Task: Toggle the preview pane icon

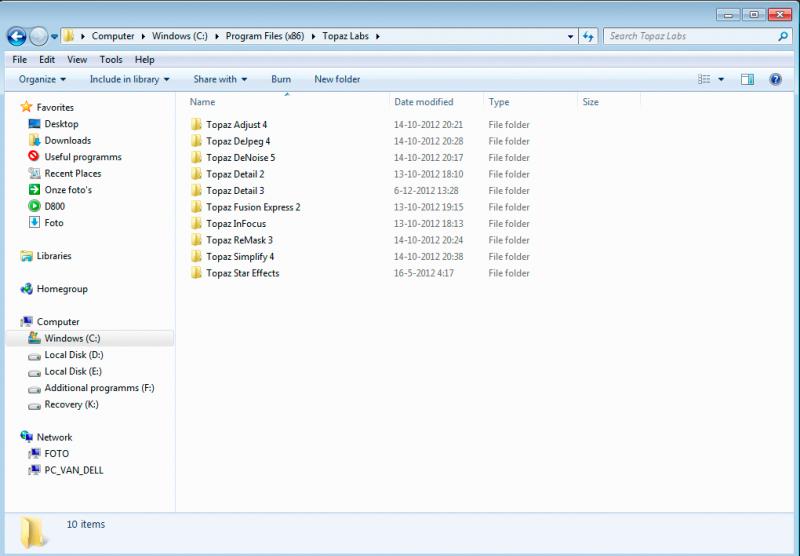Action: pyautogui.click(x=747, y=79)
